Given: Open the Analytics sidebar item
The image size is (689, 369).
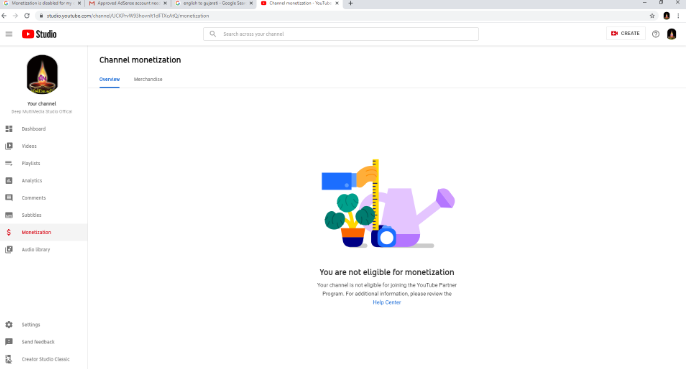Looking at the screenshot, I should click(44, 181).
